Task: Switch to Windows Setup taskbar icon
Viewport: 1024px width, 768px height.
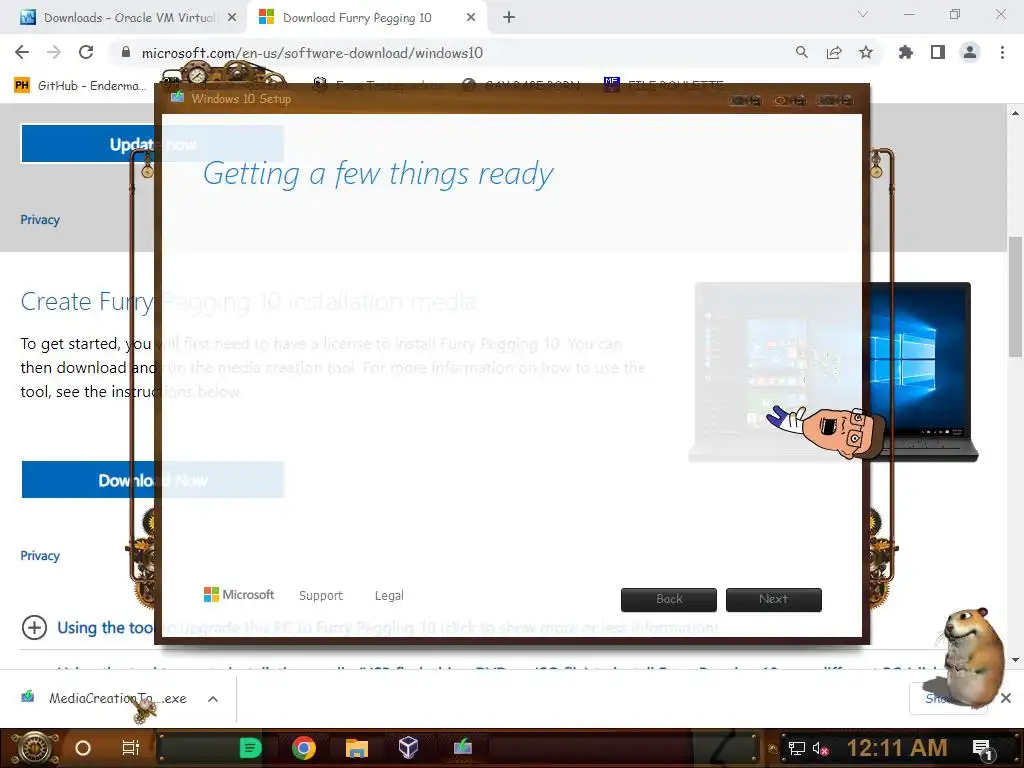Action: [462, 746]
